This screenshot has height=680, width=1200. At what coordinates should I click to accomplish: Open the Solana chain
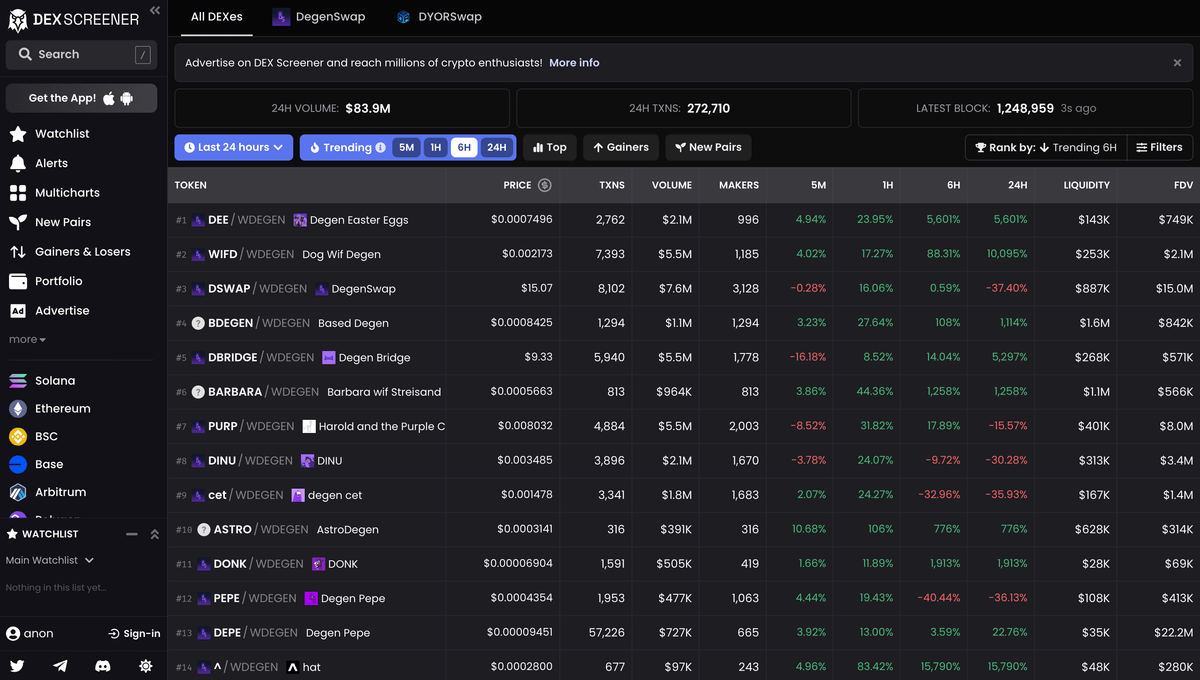point(55,381)
